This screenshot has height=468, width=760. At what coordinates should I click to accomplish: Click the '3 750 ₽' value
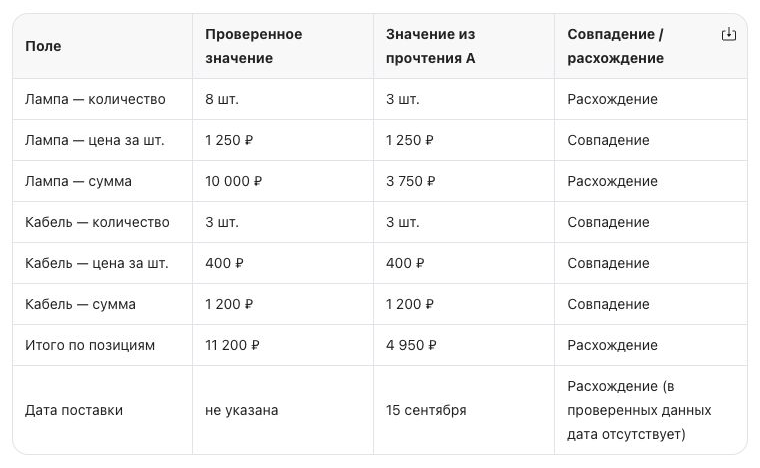tap(411, 181)
